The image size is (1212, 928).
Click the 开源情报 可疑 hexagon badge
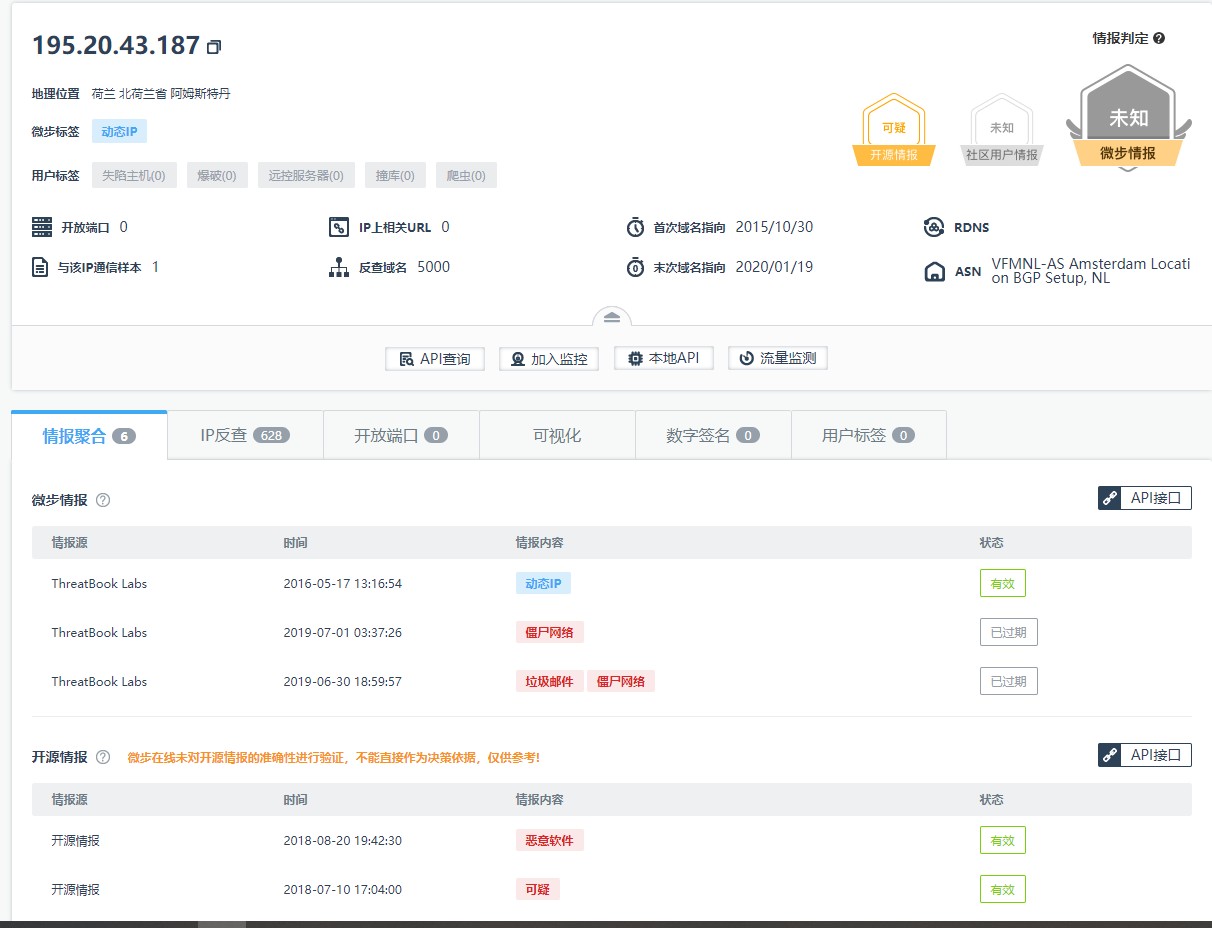[894, 130]
